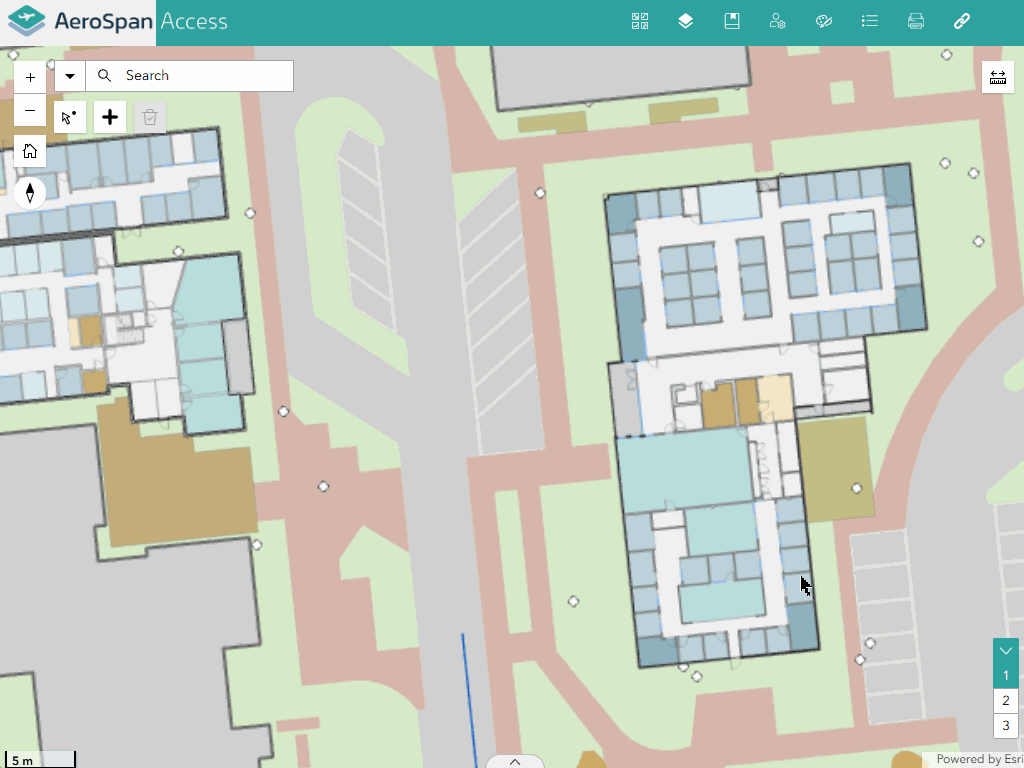Screen dimensions: 1024x768
Task: Activate the select-by-pointer tool
Action: tap(70, 118)
